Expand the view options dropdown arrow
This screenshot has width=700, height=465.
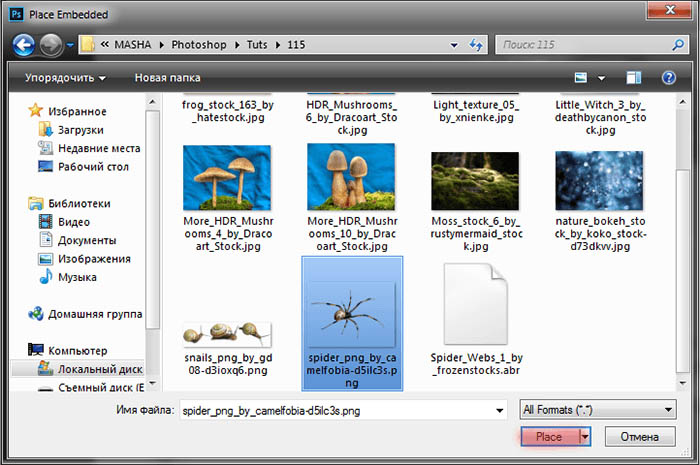(x=601, y=78)
